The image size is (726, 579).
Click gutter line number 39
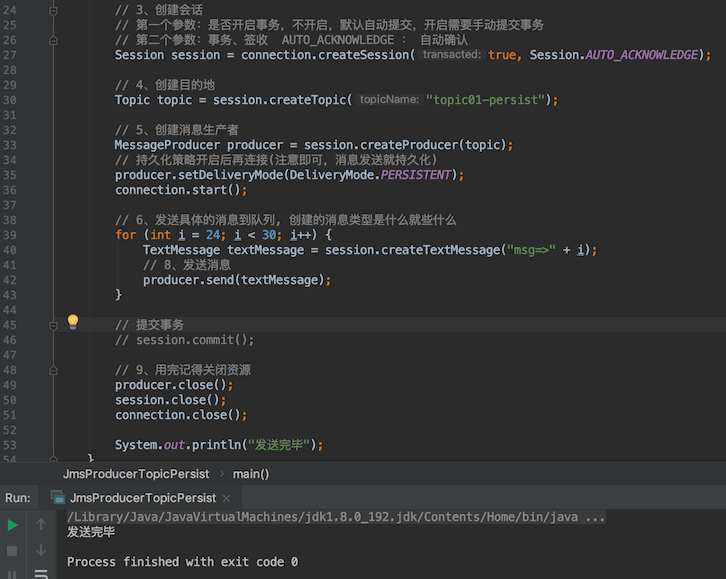point(10,235)
